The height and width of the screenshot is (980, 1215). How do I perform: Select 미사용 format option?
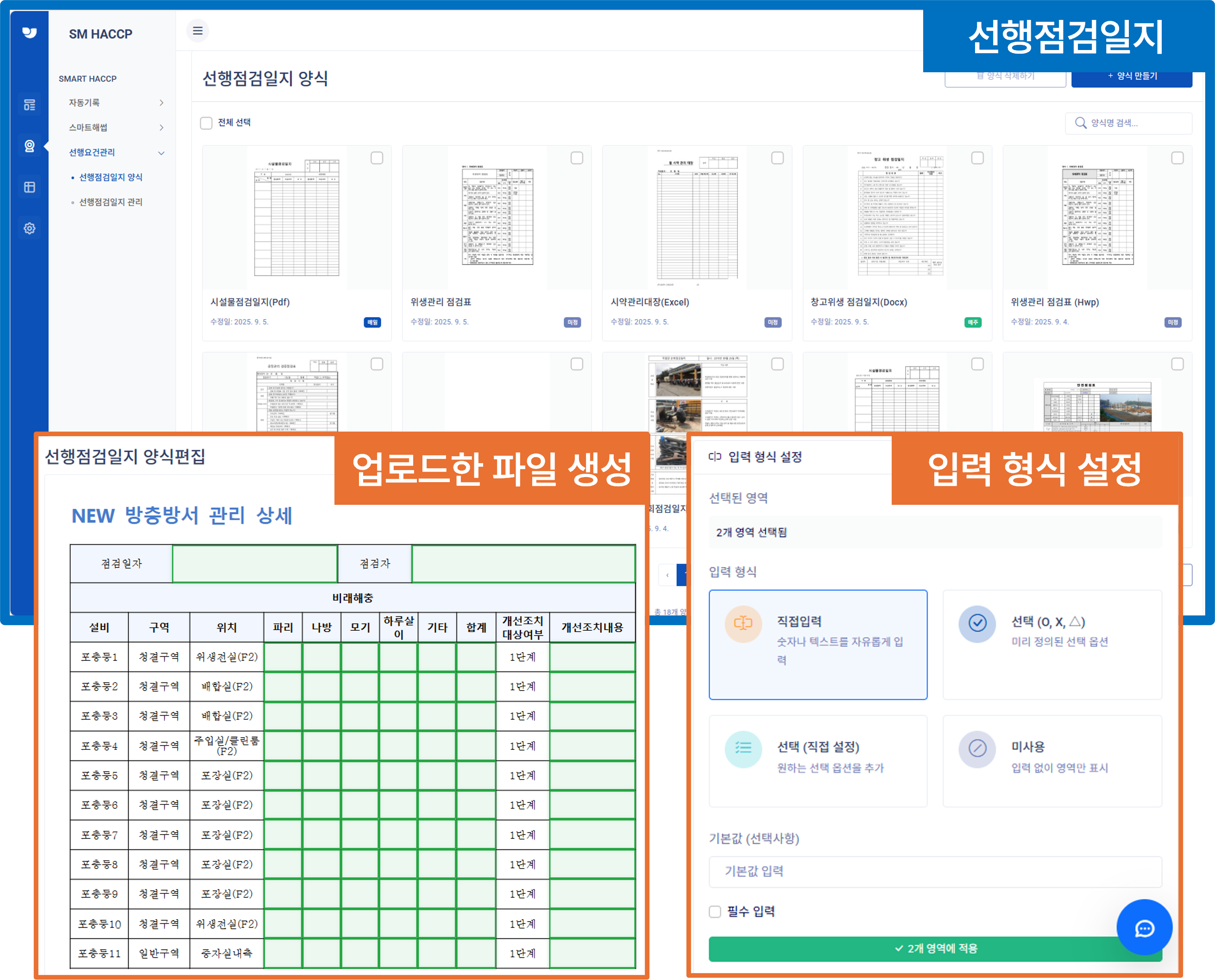coord(1052,761)
